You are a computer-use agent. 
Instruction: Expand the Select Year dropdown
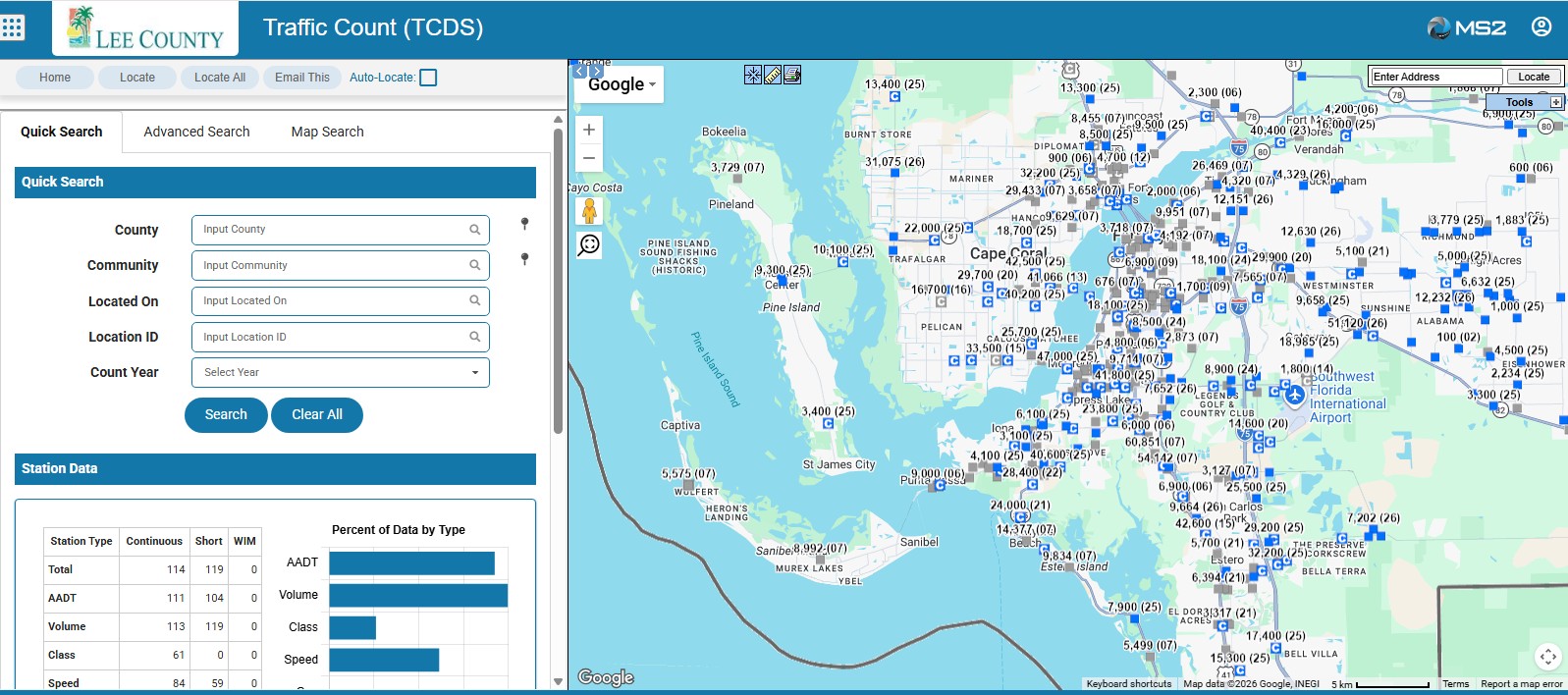341,372
